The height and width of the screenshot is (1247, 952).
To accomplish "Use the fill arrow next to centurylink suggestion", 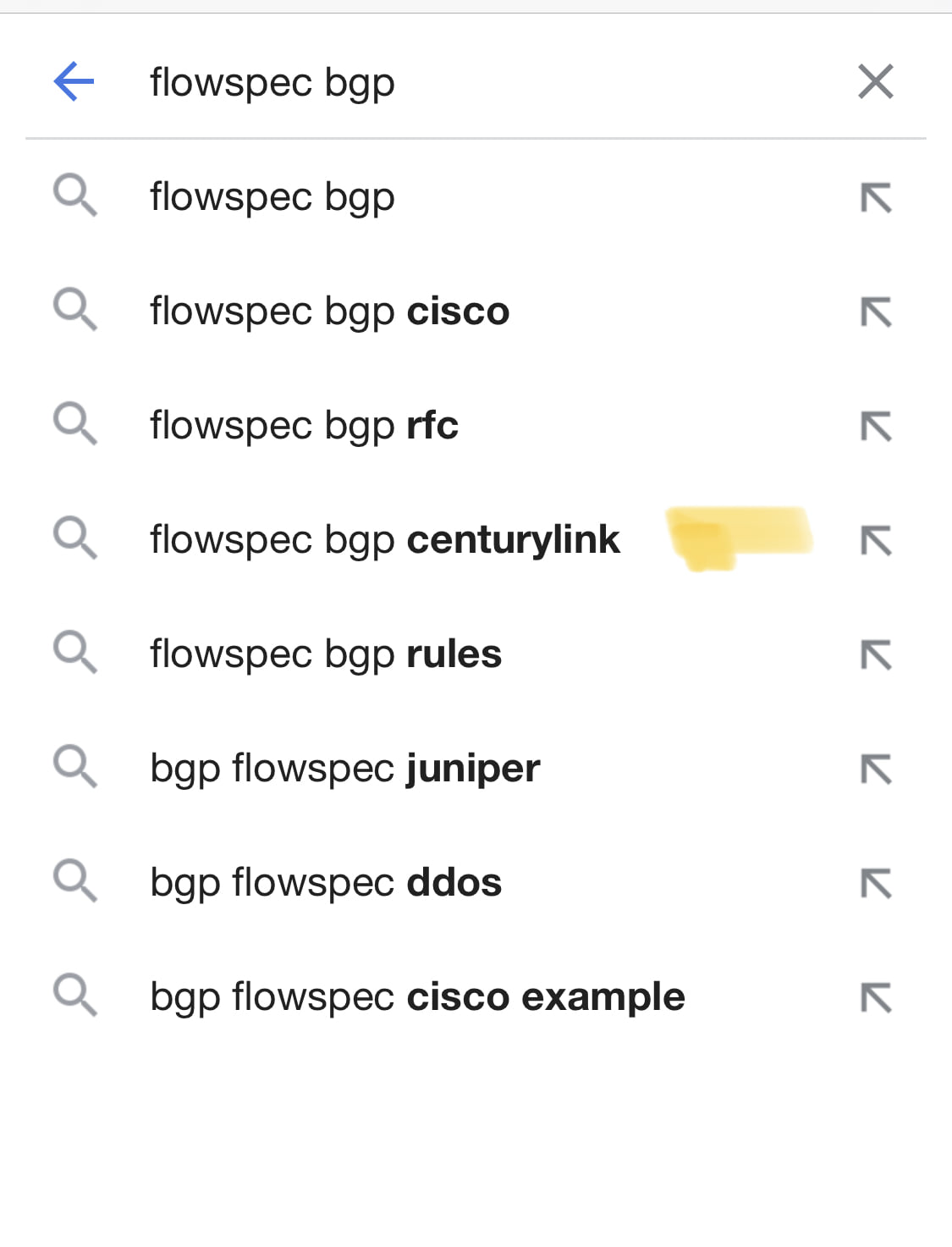I will click(876, 541).
